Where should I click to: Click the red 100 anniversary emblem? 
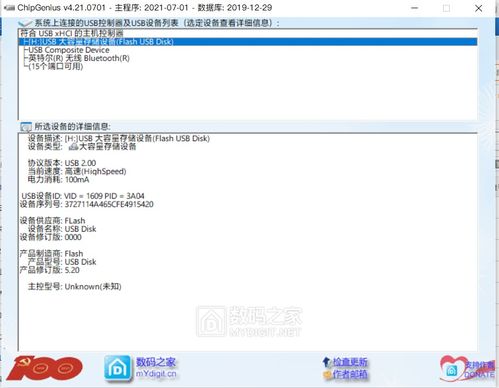click(x=44, y=368)
